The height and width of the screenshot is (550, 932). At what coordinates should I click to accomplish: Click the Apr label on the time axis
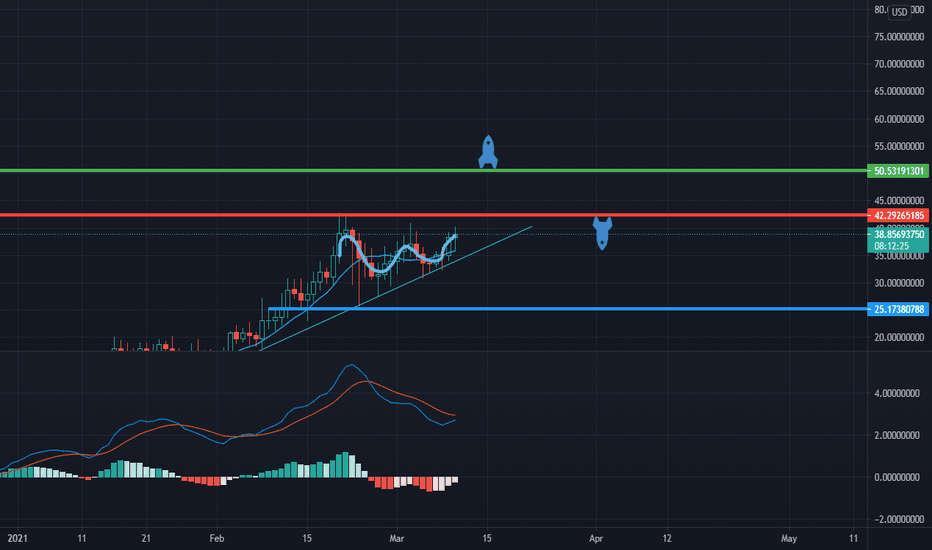tap(596, 538)
